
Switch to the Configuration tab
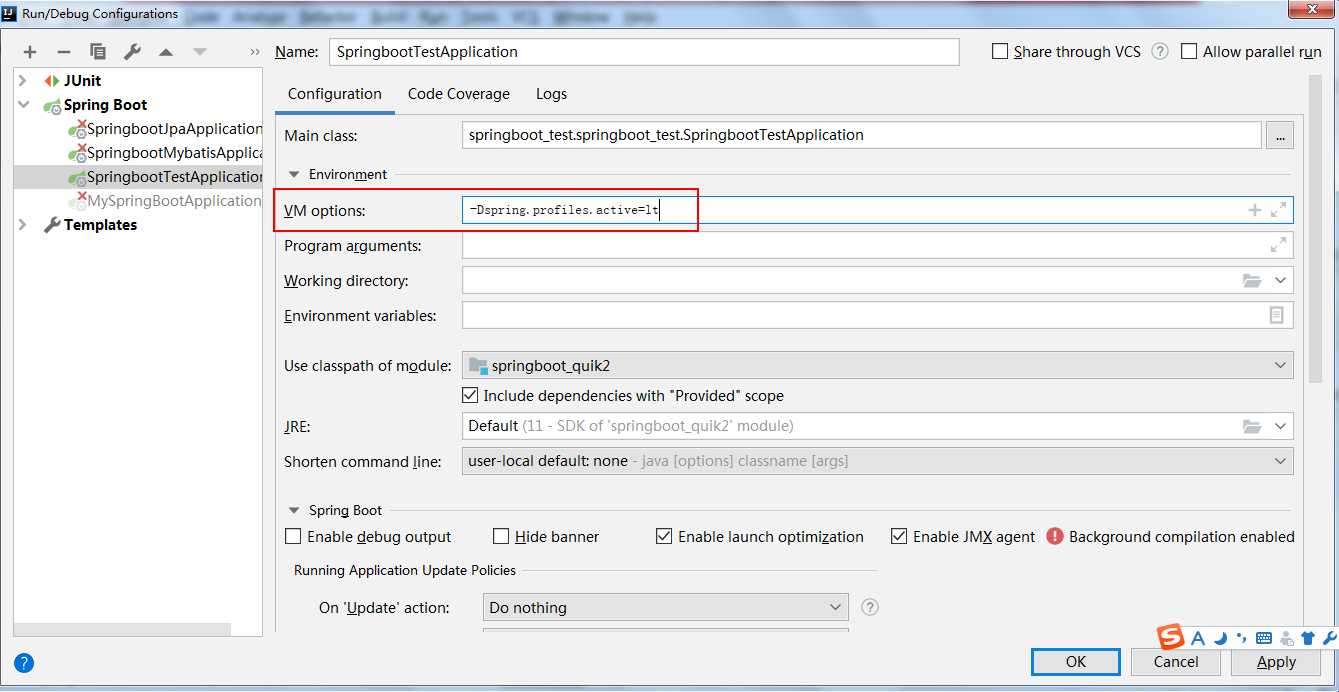point(335,94)
